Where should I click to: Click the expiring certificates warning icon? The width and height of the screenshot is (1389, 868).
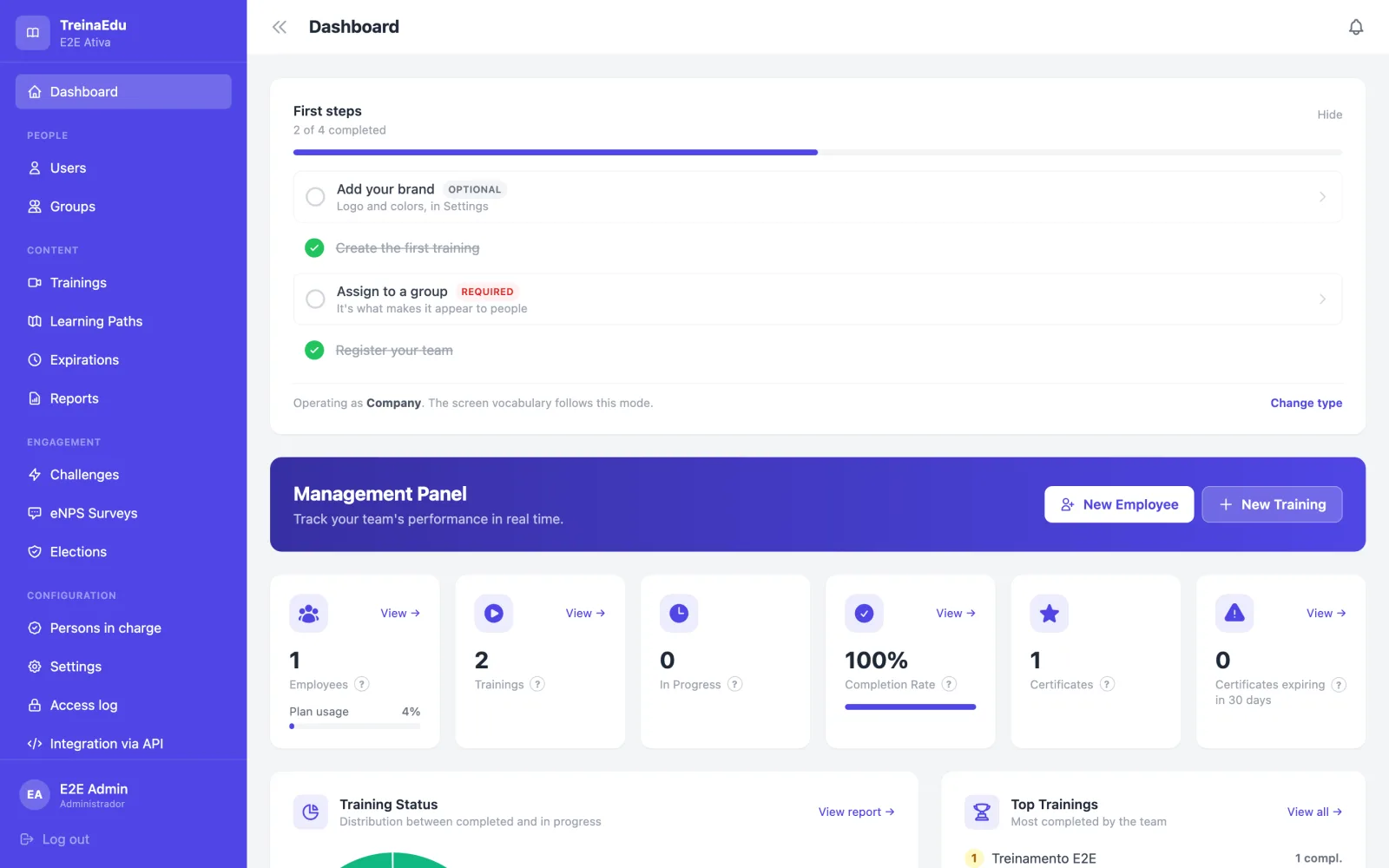1234,614
